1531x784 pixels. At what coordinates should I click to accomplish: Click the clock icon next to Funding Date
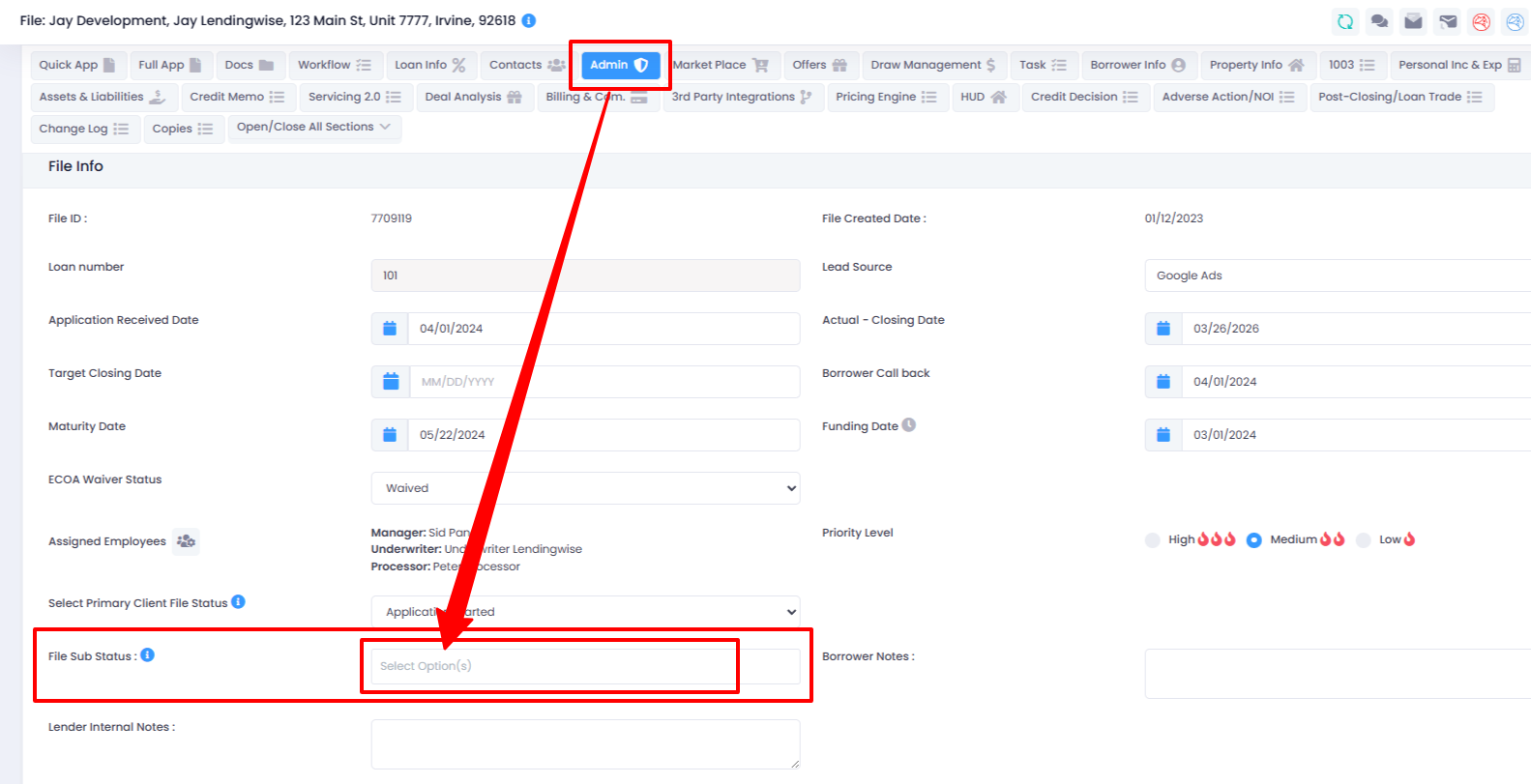[x=909, y=425]
